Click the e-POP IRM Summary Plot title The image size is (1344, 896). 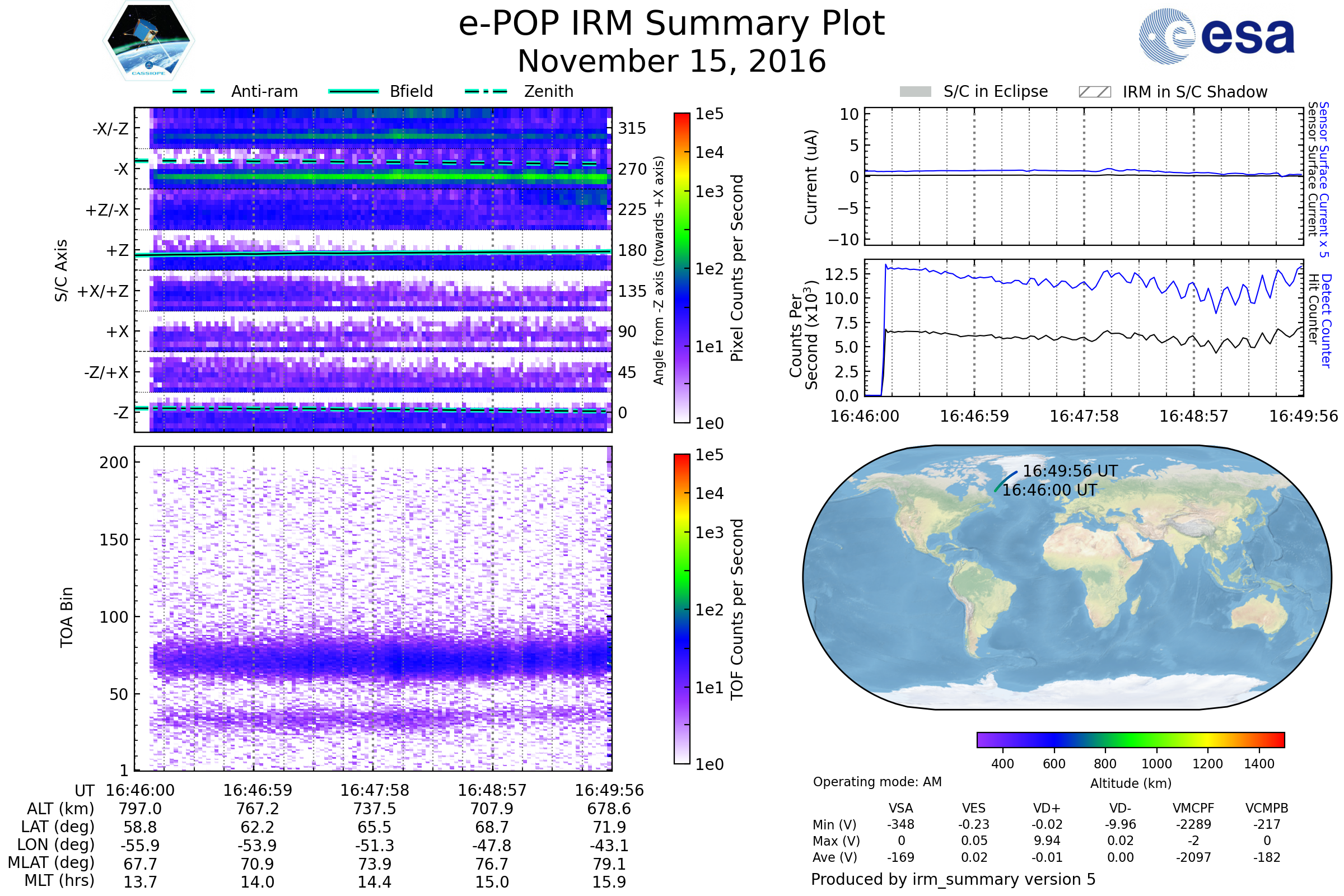(671, 24)
